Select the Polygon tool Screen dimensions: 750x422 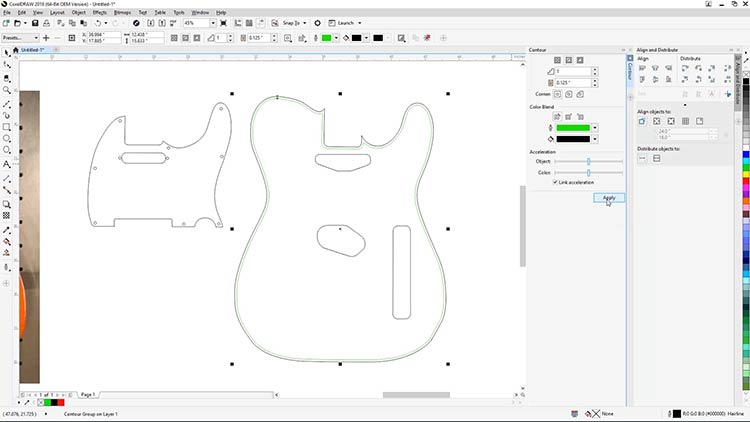(x=6, y=150)
